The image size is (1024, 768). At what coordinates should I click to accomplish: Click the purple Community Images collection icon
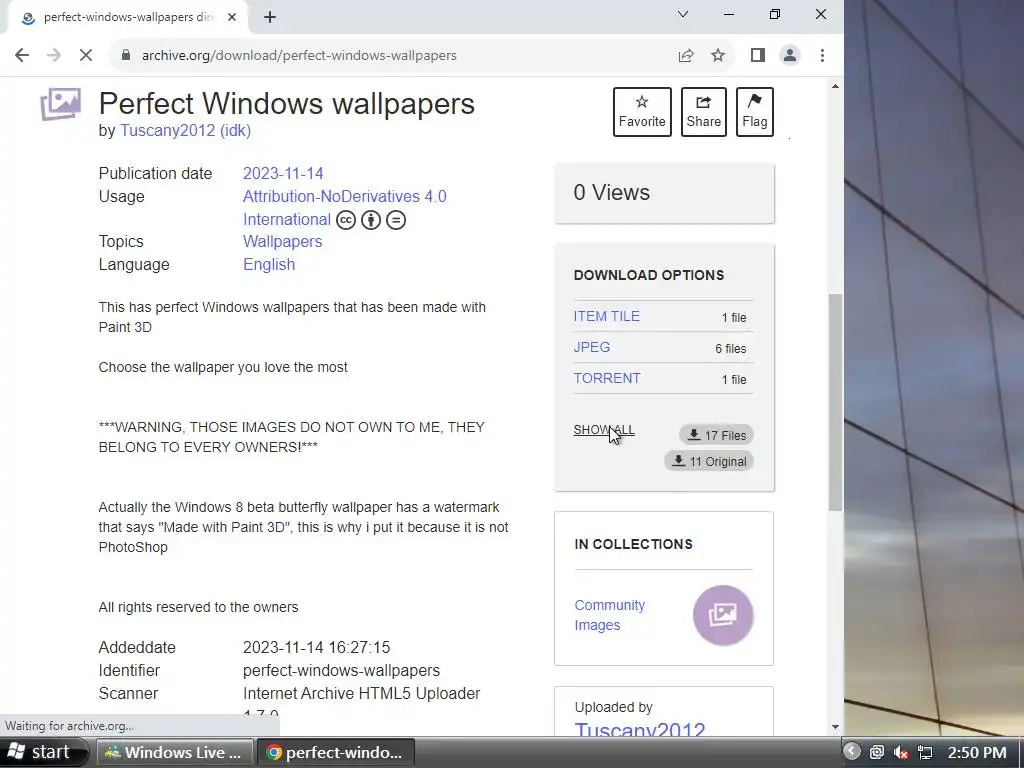coord(723,615)
